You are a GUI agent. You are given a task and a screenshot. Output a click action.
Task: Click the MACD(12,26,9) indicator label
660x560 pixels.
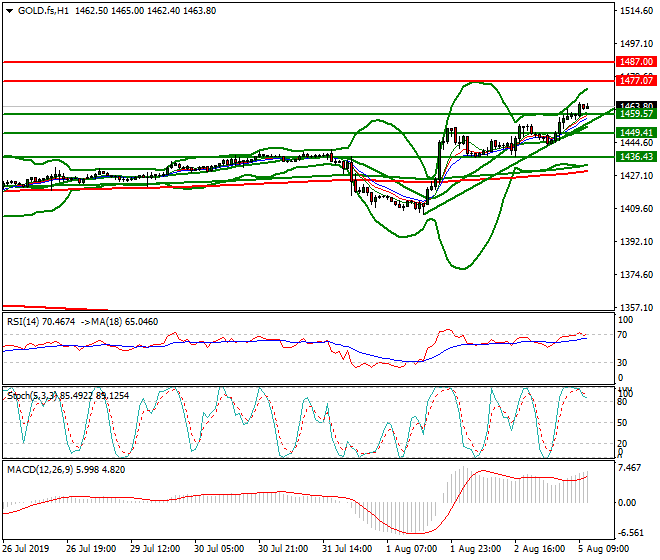coord(40,468)
